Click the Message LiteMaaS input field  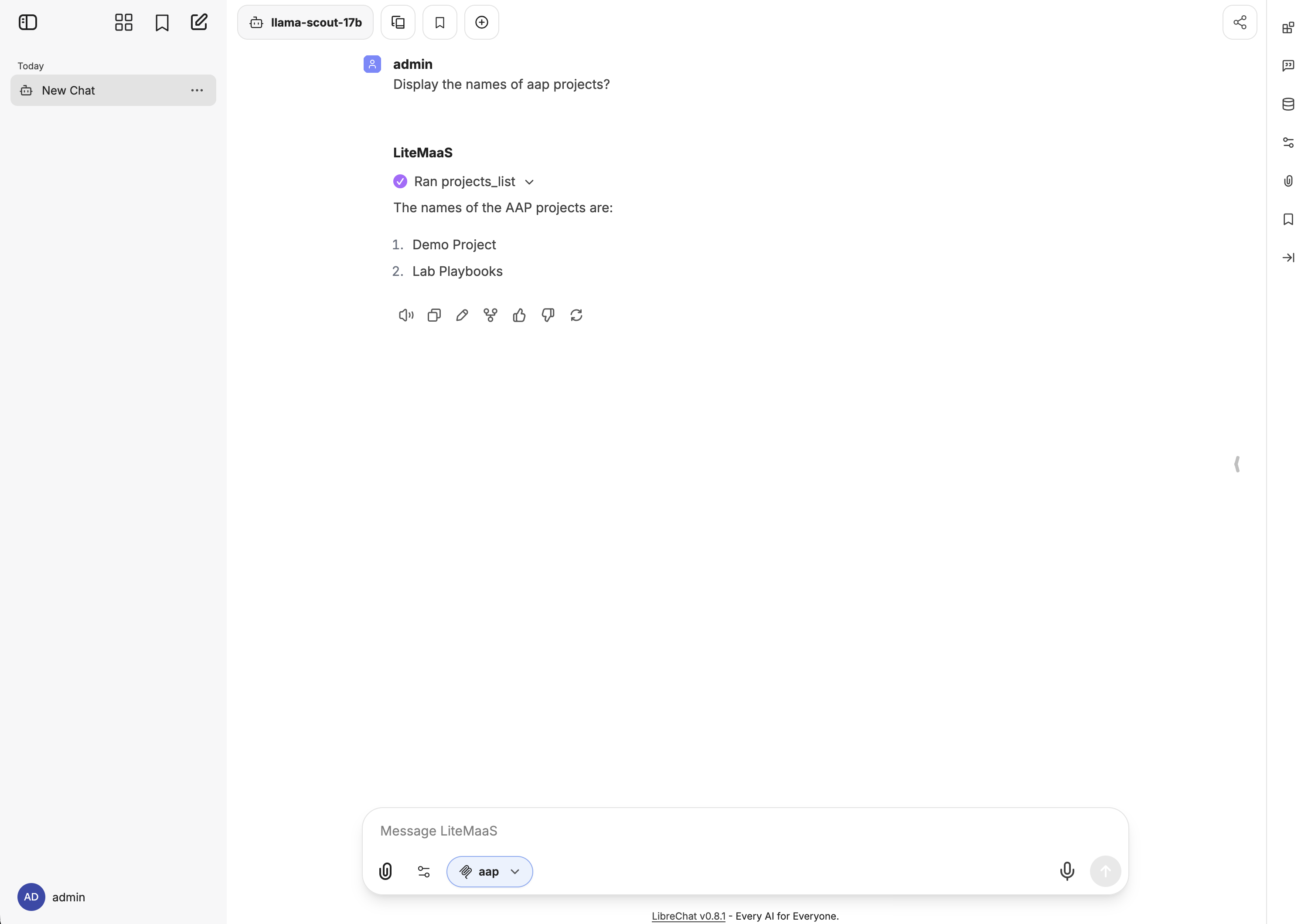684,831
